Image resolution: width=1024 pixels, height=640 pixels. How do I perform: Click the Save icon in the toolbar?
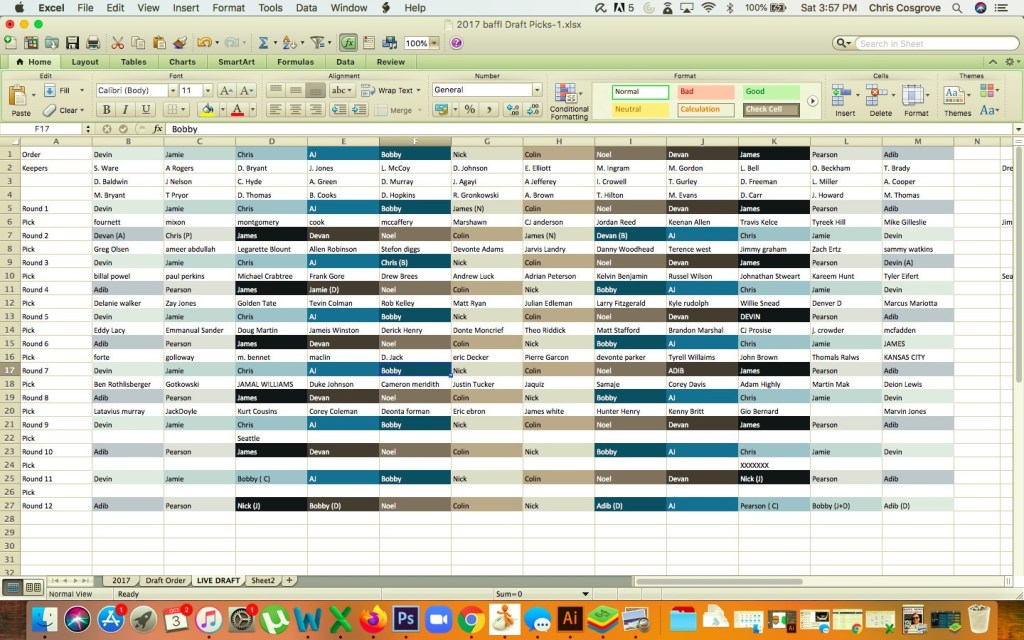tap(72, 43)
